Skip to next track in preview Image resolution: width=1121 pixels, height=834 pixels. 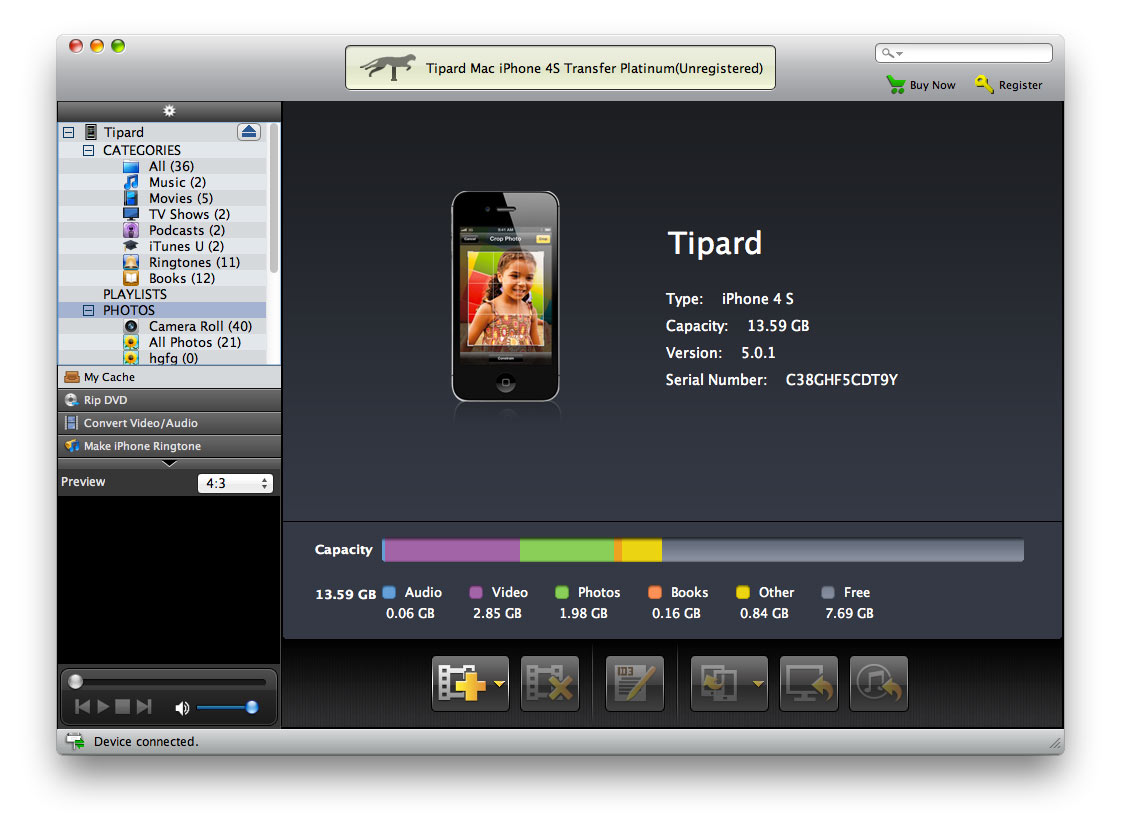144,707
